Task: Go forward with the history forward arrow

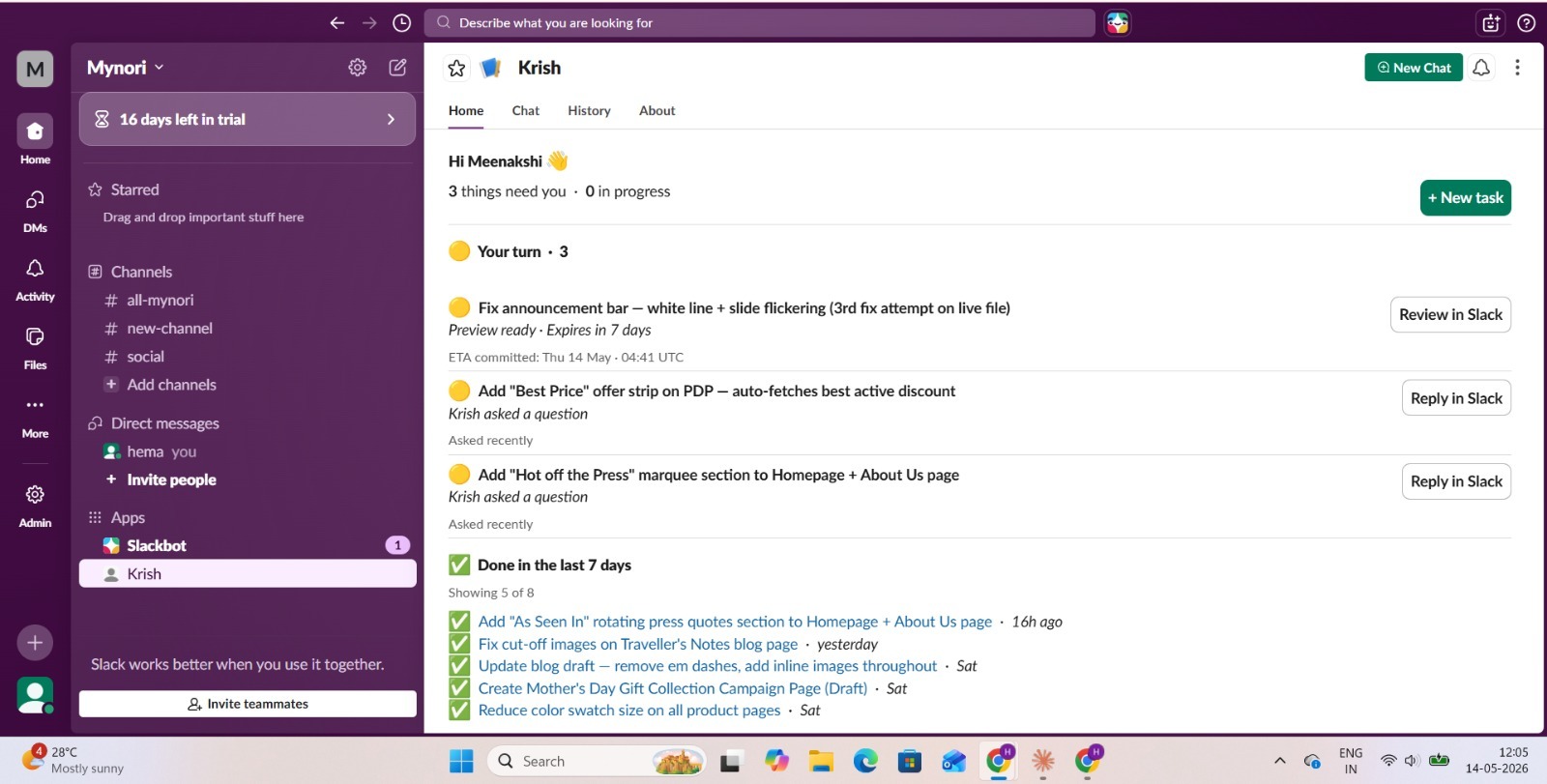Action: coord(369,23)
